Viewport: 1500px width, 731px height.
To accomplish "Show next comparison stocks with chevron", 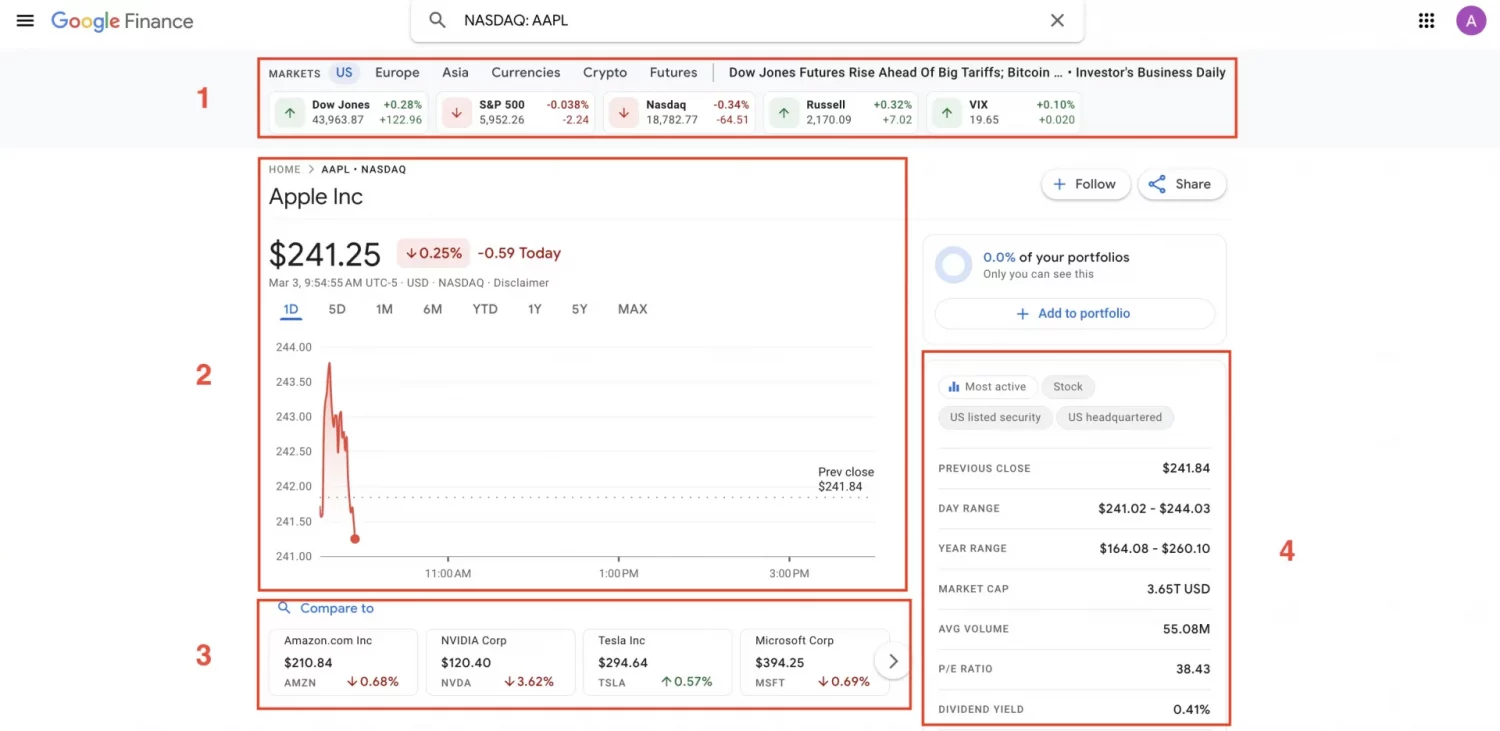I will (893, 661).
